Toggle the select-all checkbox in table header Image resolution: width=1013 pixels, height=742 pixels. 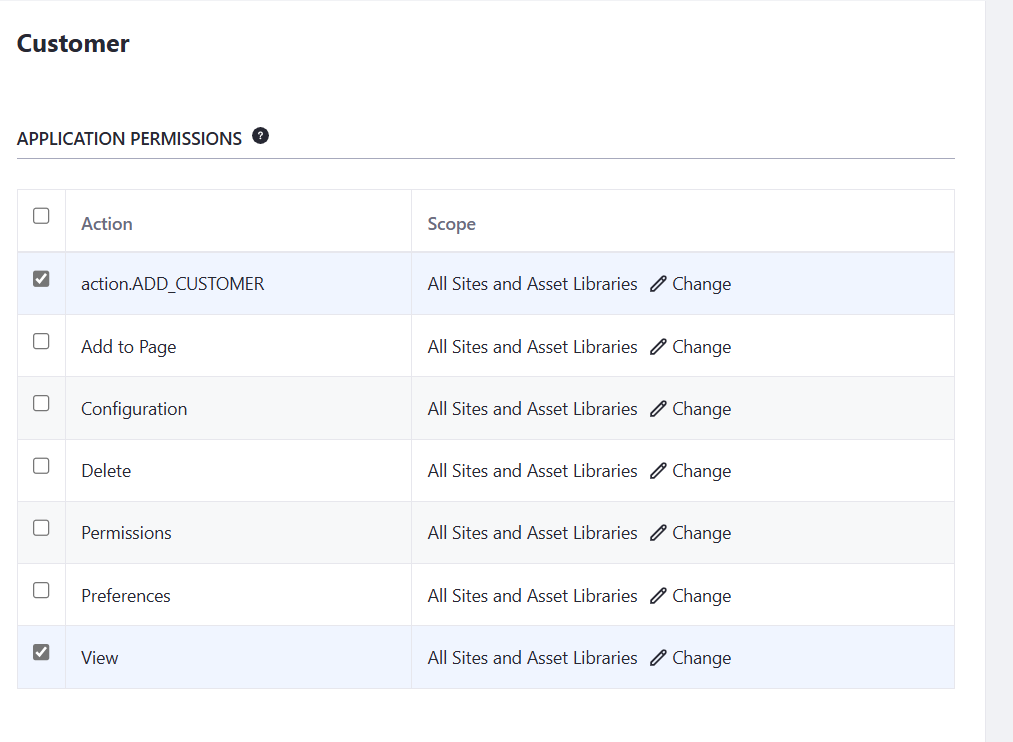(41, 216)
